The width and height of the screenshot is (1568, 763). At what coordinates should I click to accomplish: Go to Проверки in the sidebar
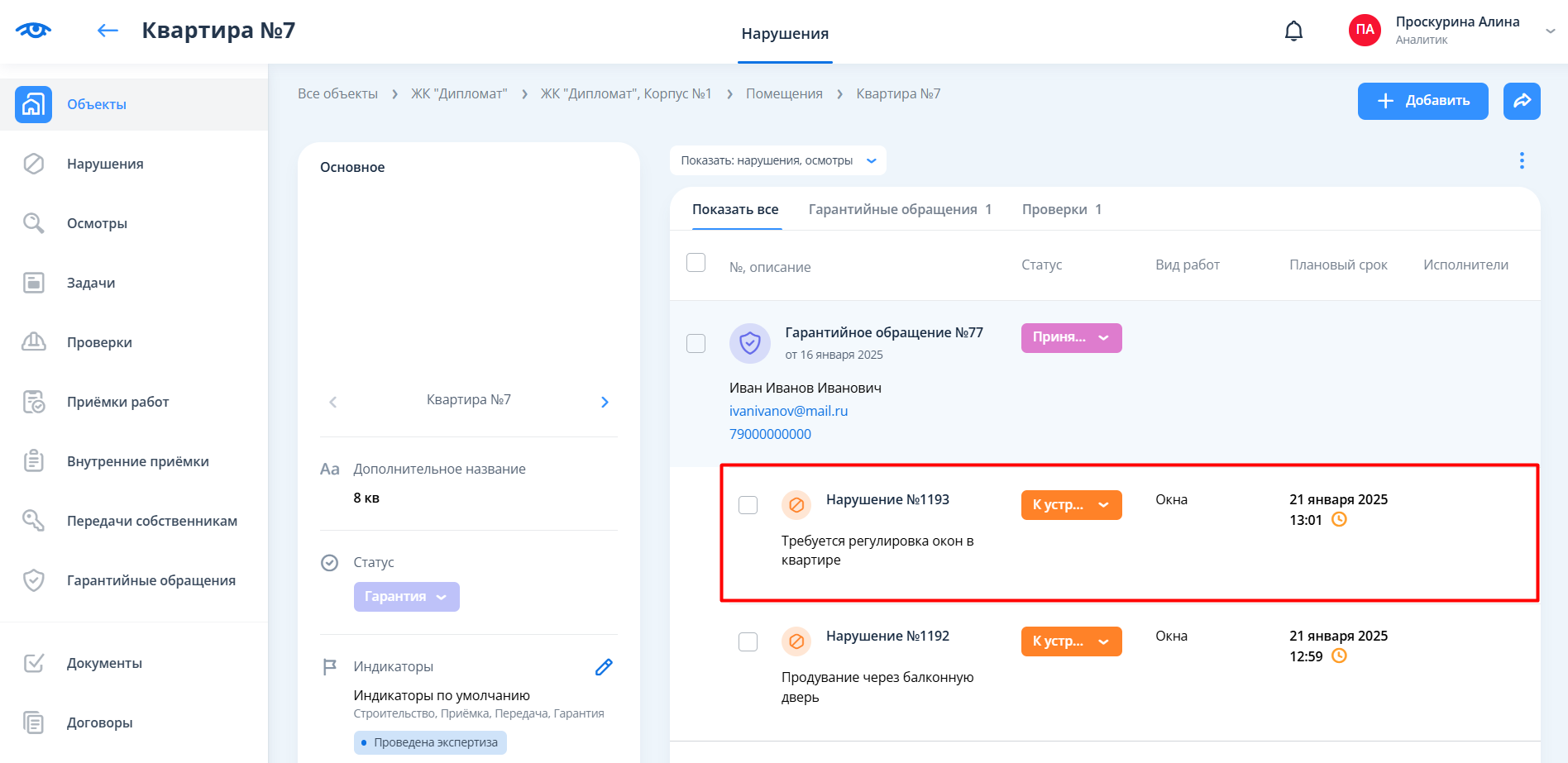tap(99, 342)
